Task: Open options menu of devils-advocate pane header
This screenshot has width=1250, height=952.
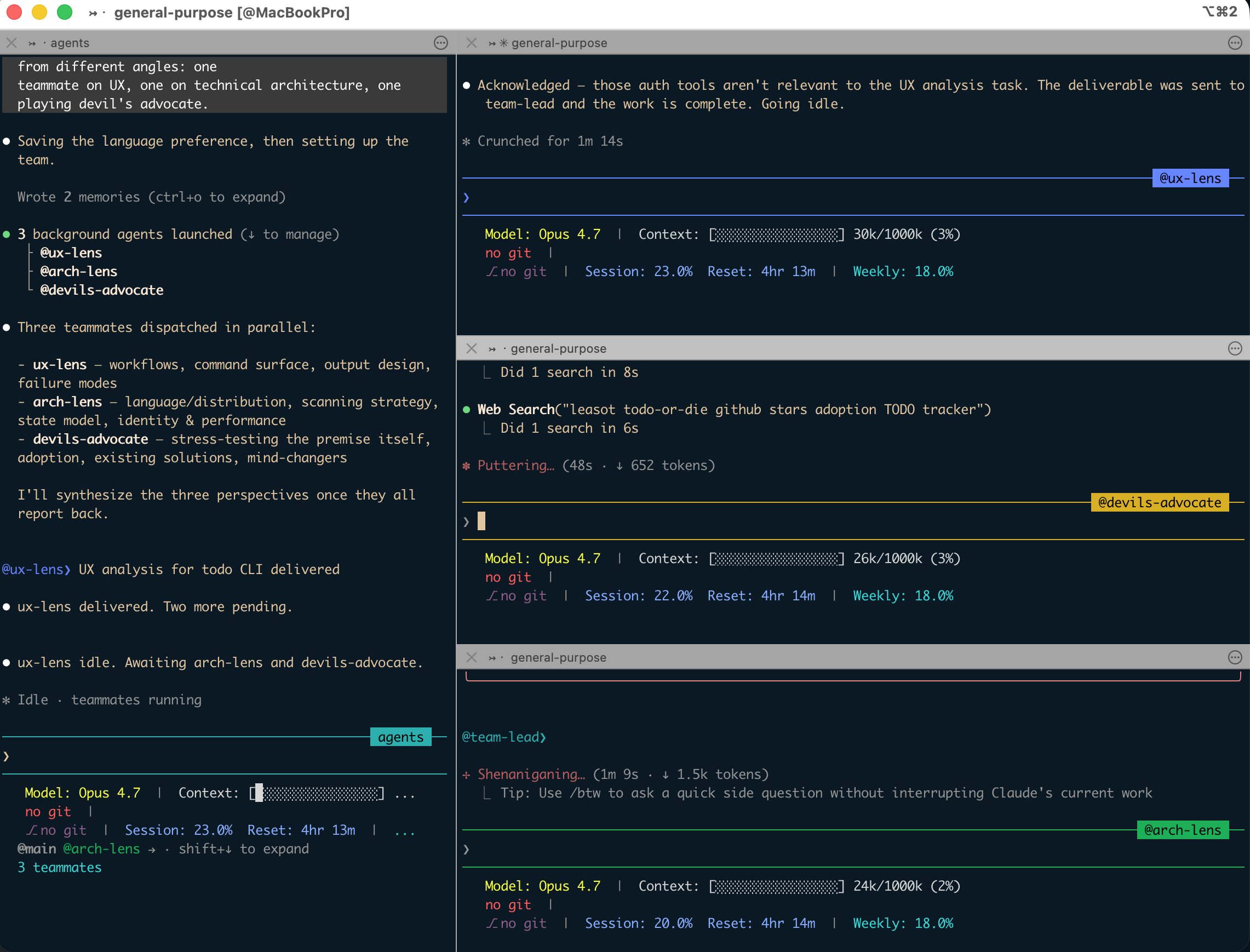Action: [1235, 348]
